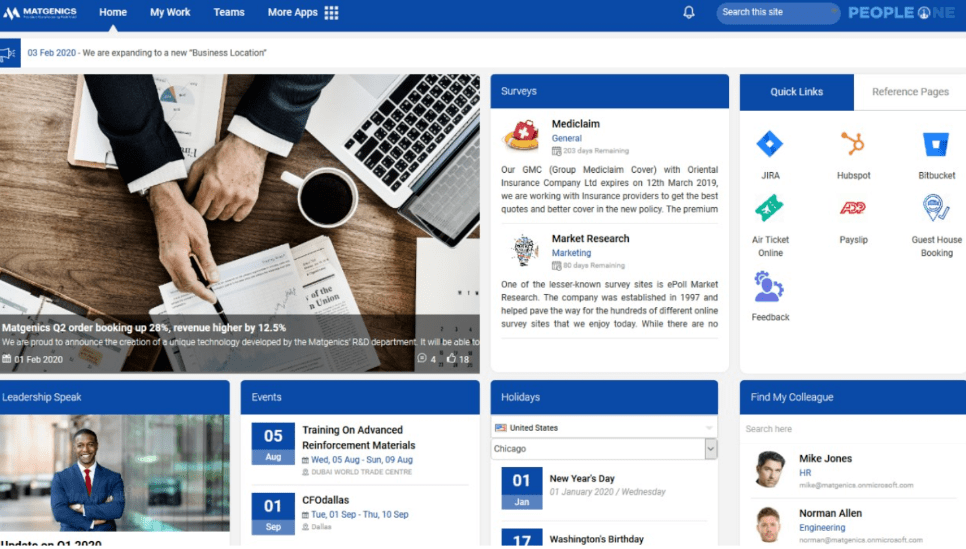Viewport: 966px width, 549px height.
Task: Click the Matgenics logo
Action: pyautogui.click(x=39, y=12)
